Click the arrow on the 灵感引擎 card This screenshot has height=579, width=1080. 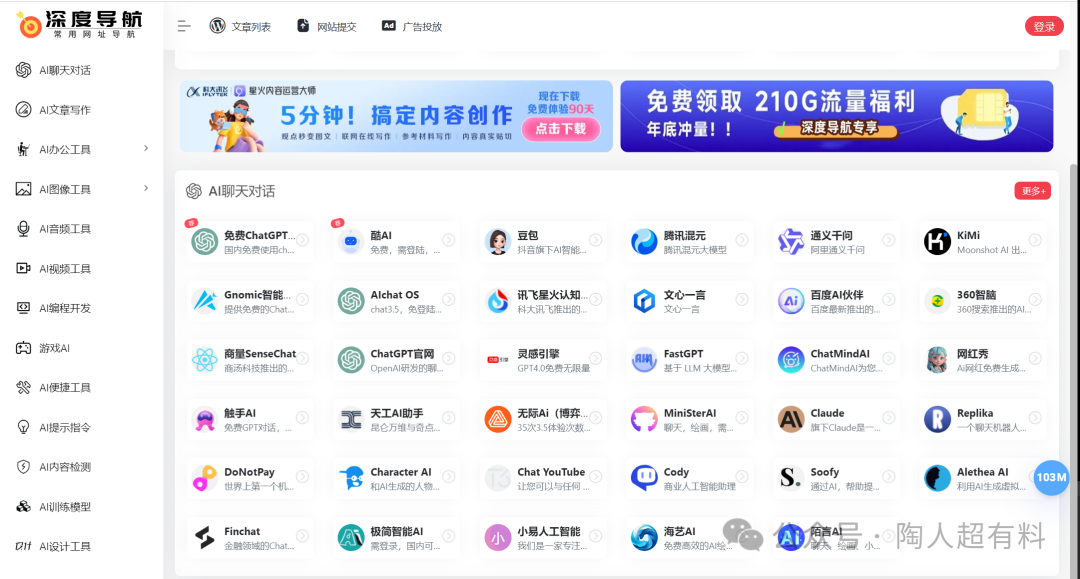[x=595, y=358]
